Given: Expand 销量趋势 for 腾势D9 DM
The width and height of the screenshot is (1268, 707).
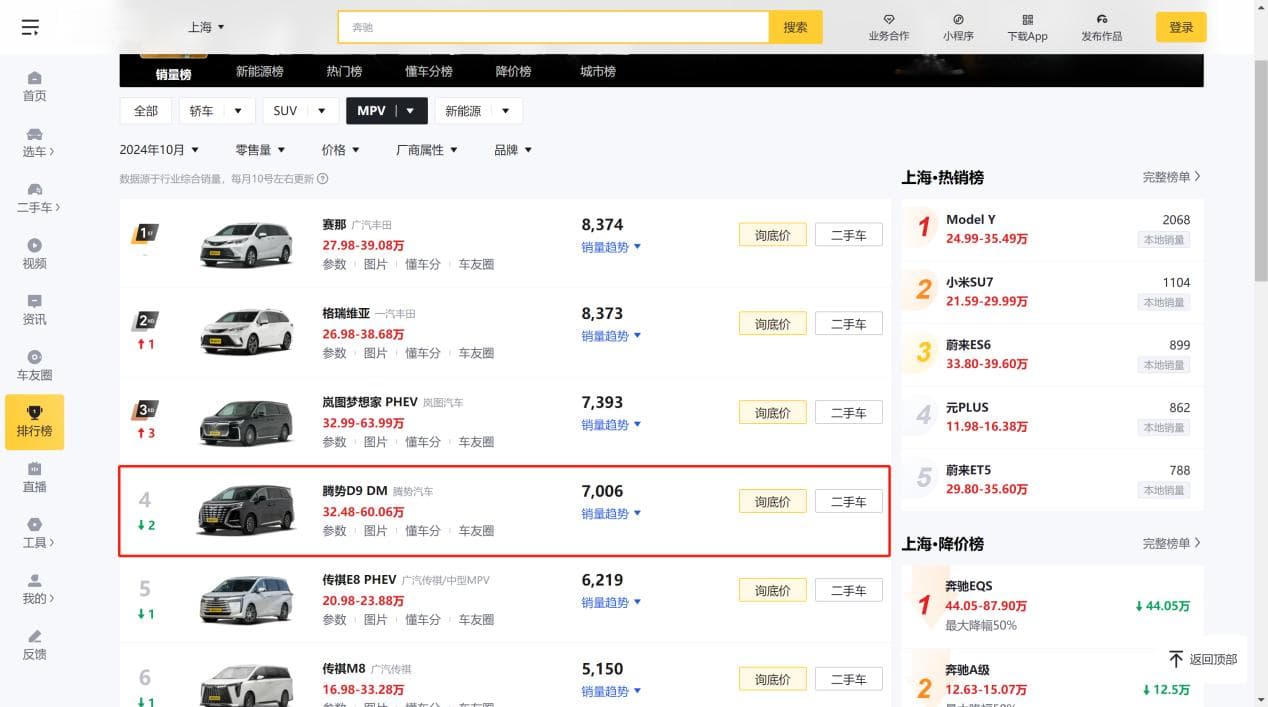Looking at the screenshot, I should click(611, 514).
